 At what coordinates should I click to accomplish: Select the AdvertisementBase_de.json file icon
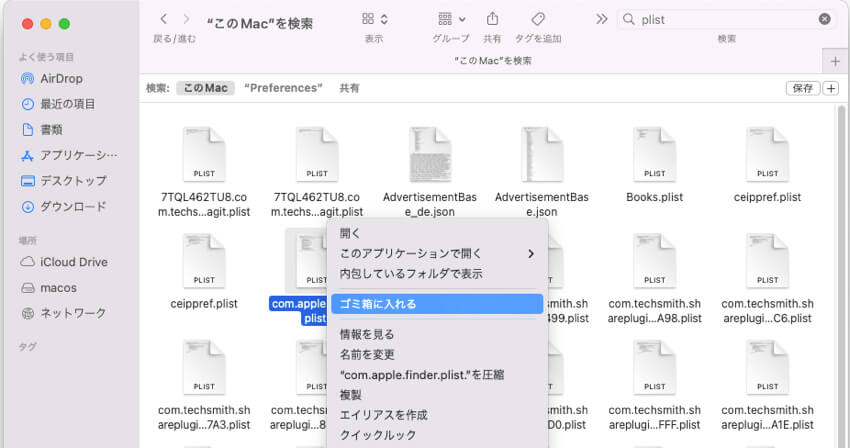pyautogui.click(x=430, y=155)
